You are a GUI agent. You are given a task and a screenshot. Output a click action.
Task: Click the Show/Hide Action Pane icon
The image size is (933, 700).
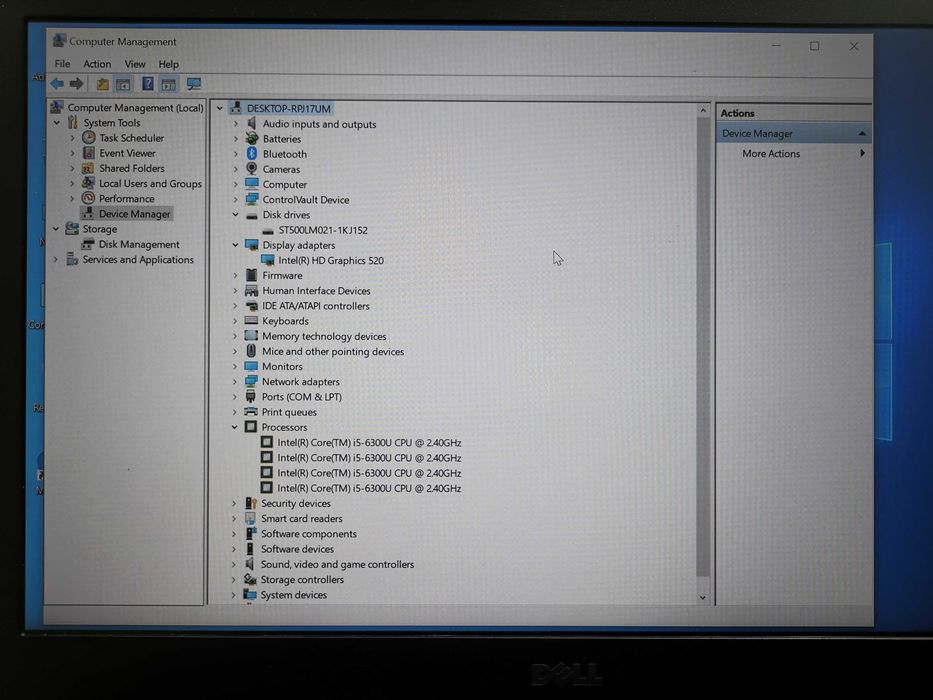168,85
